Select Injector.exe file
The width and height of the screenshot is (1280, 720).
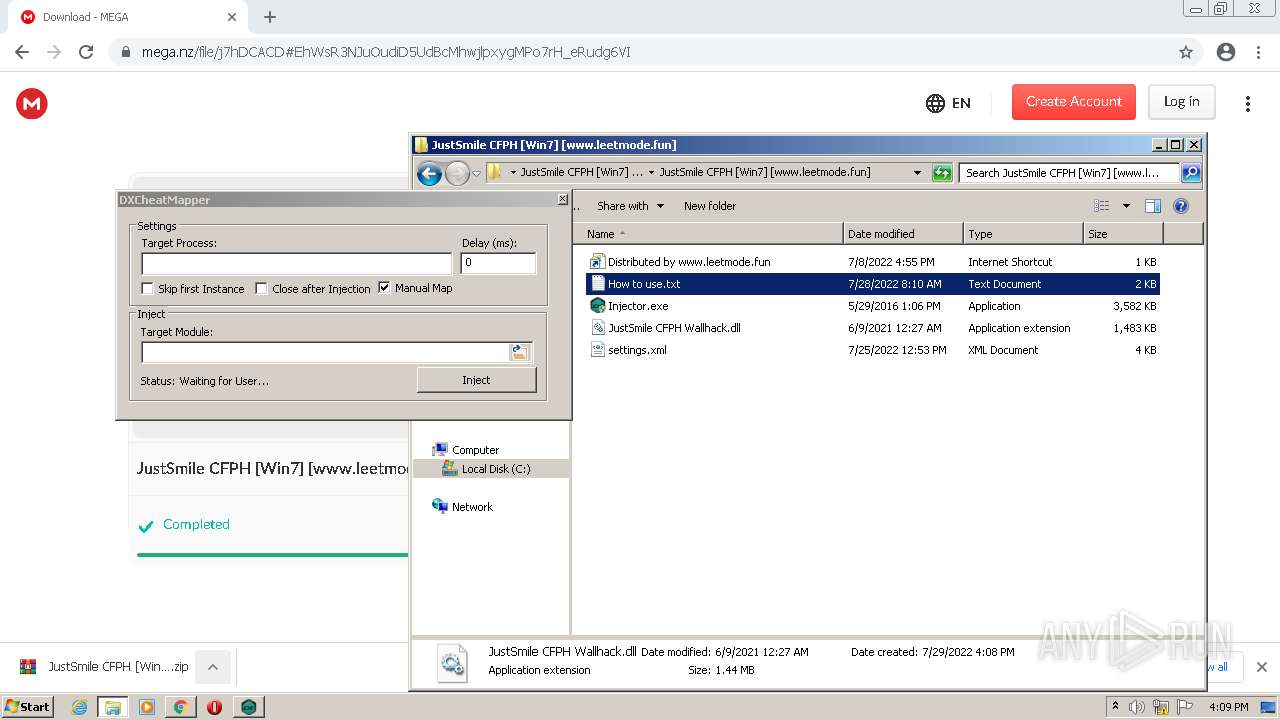pos(638,306)
